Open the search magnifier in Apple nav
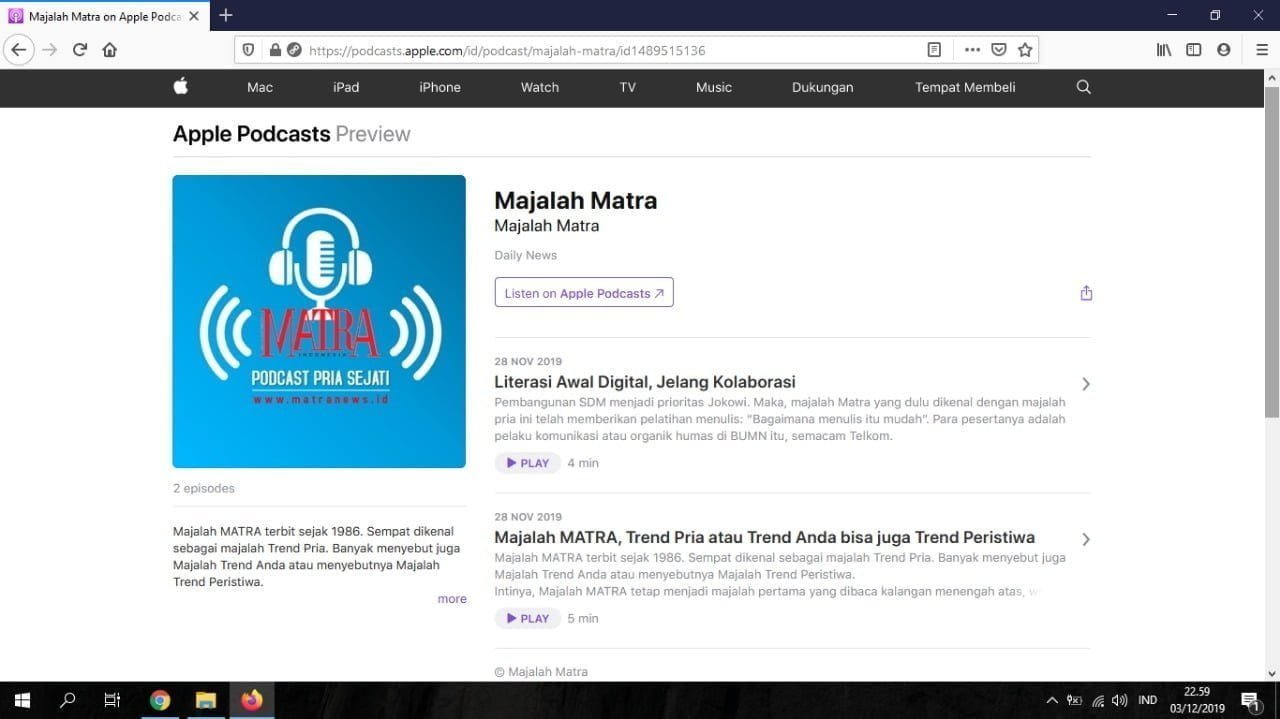 [x=1083, y=87]
